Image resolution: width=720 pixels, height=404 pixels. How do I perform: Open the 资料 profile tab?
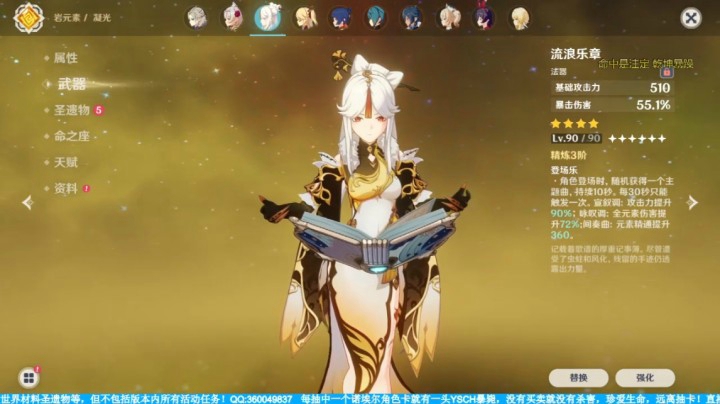pyautogui.click(x=66, y=189)
